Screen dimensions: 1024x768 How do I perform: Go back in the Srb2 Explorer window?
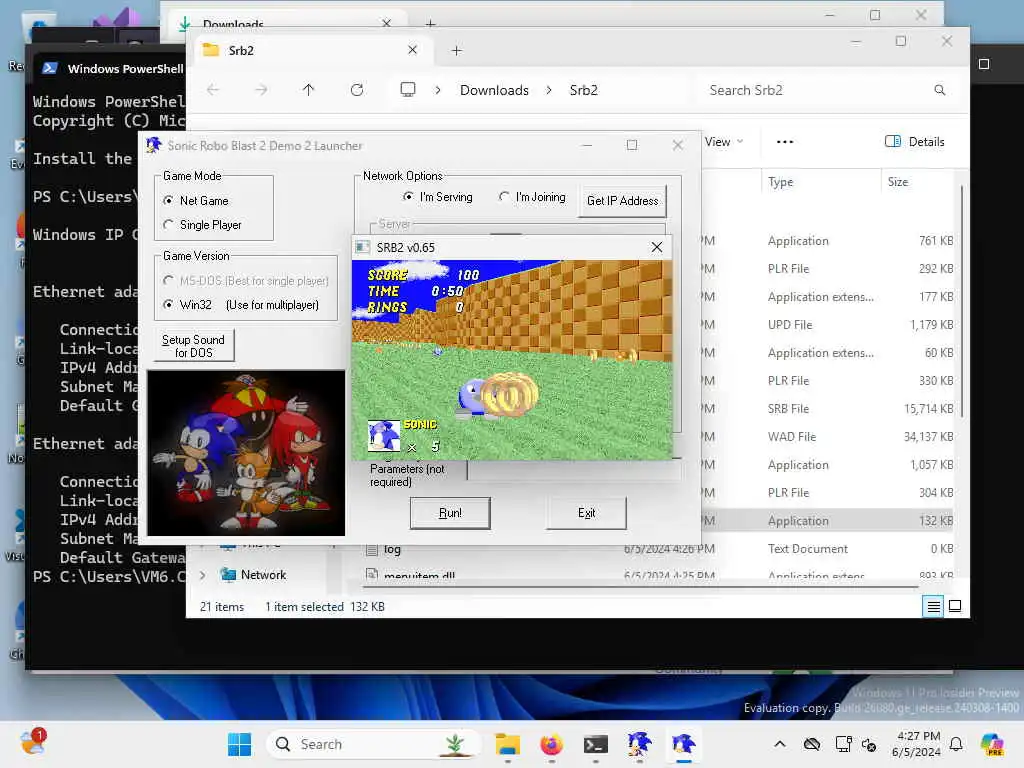(x=213, y=90)
